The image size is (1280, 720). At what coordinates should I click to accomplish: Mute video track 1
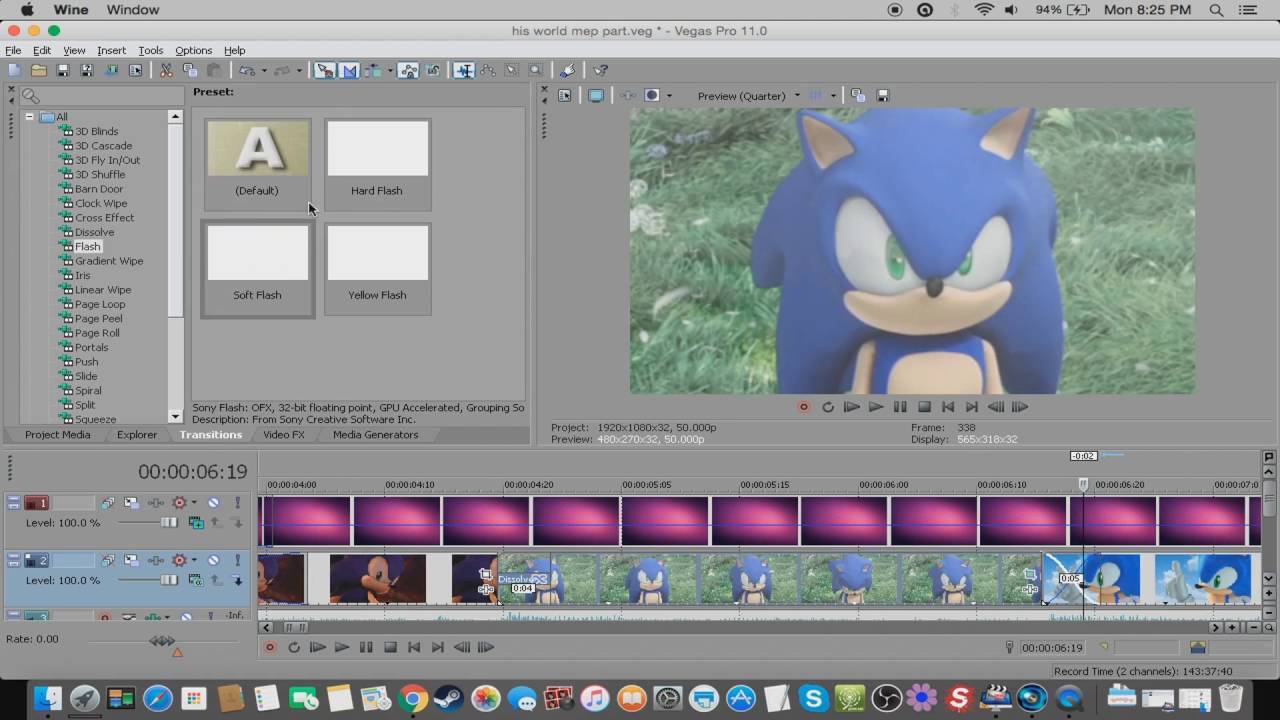(213, 503)
